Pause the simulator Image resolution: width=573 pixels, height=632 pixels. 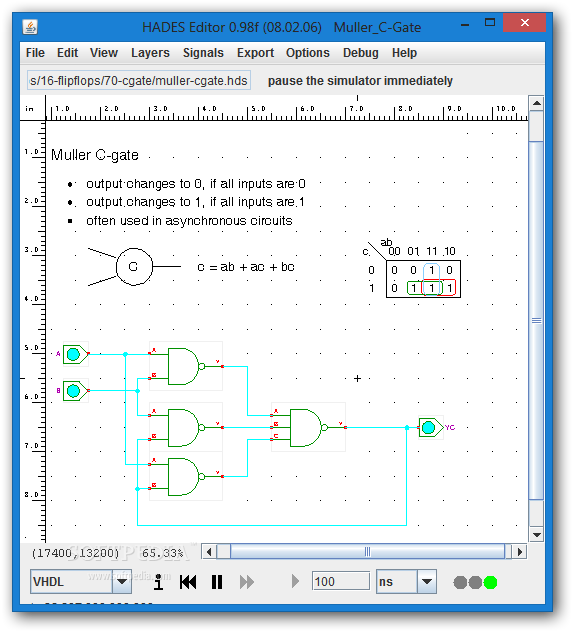217,582
